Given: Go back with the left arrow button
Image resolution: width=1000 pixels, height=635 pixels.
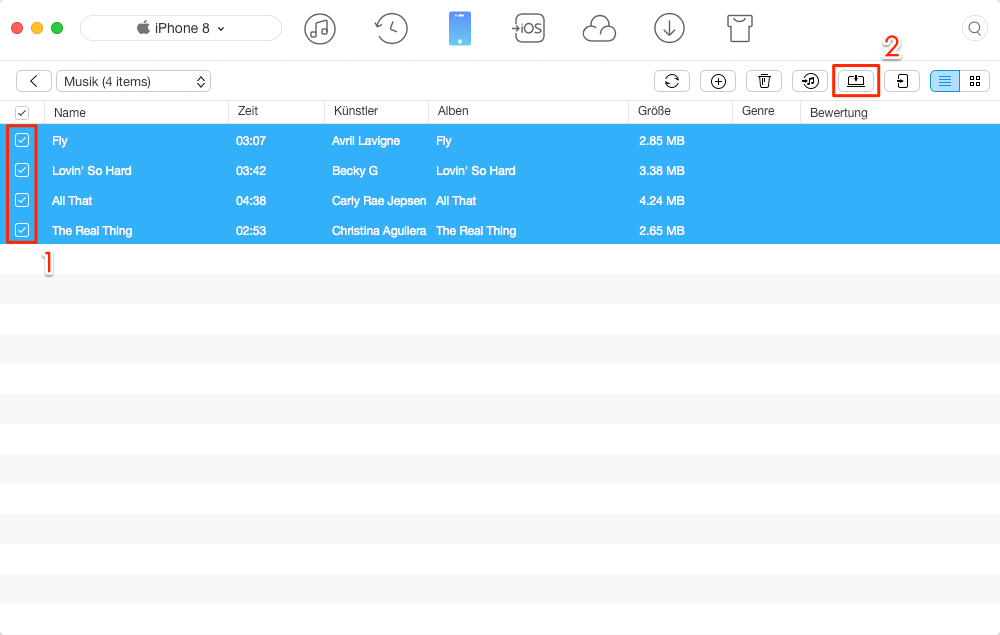Looking at the screenshot, I should [34, 81].
